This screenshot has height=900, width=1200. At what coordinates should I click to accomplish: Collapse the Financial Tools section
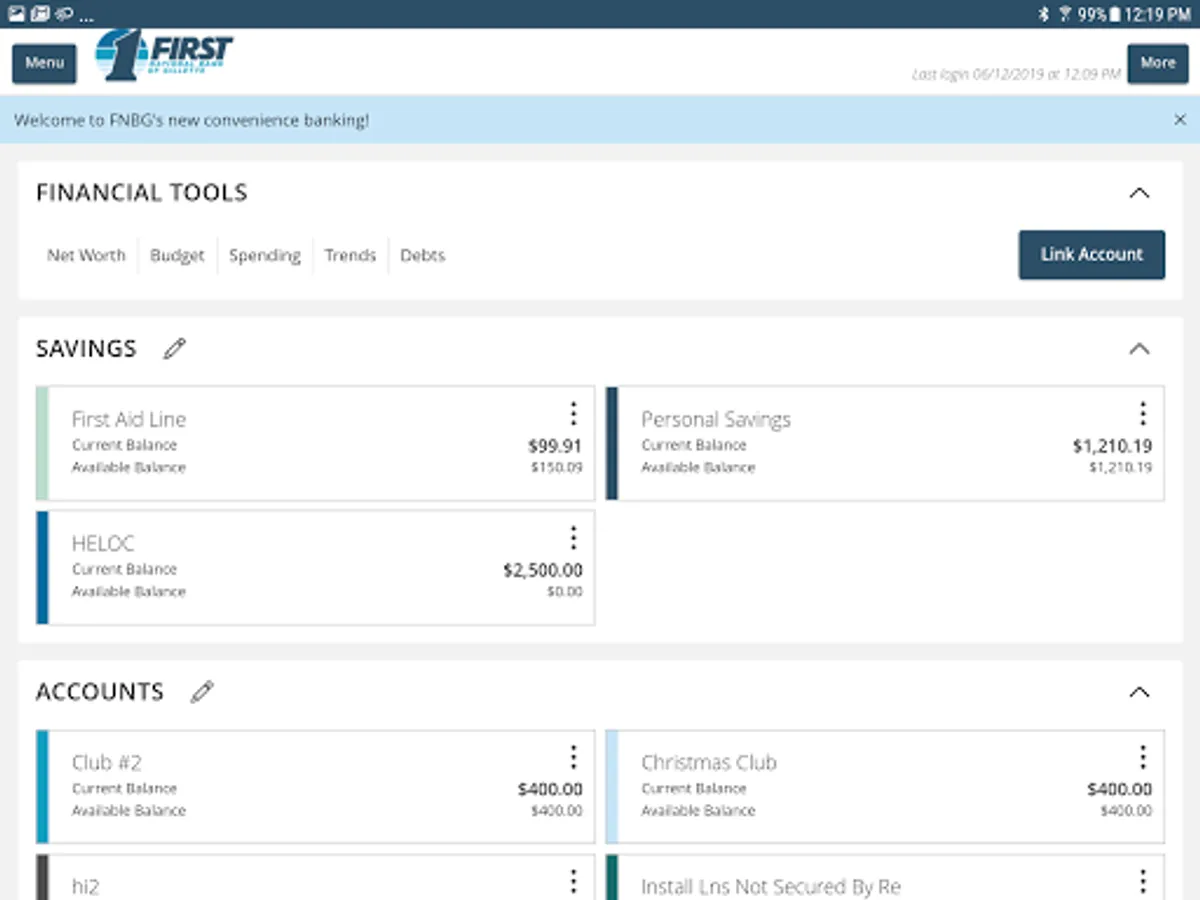tap(1139, 193)
